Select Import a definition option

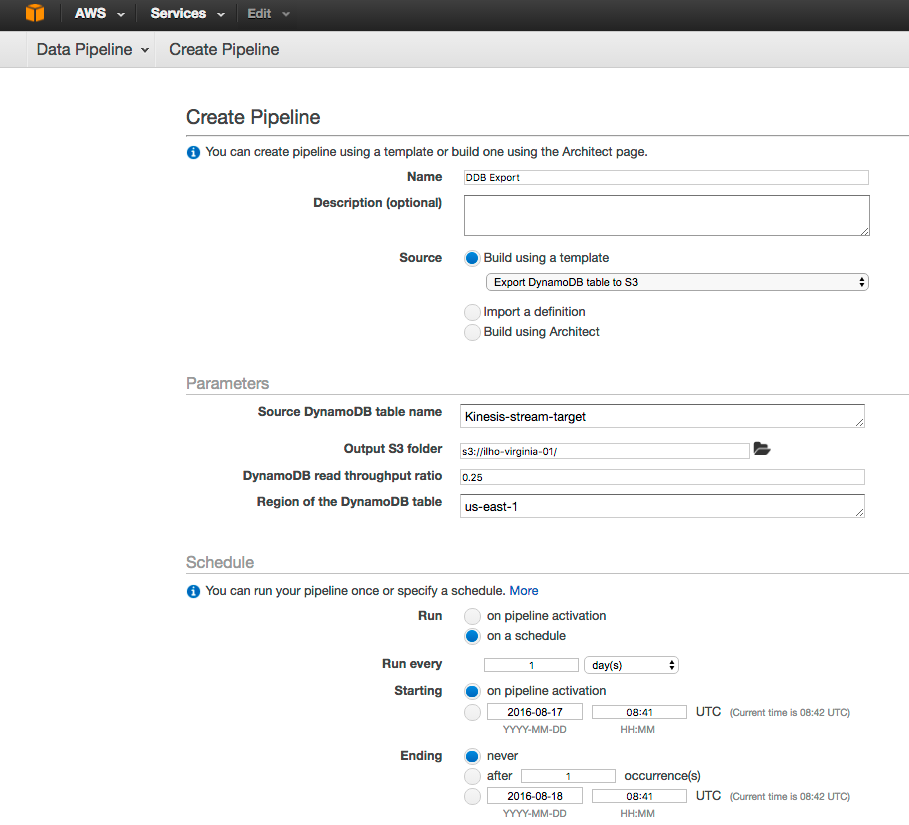pyautogui.click(x=472, y=312)
